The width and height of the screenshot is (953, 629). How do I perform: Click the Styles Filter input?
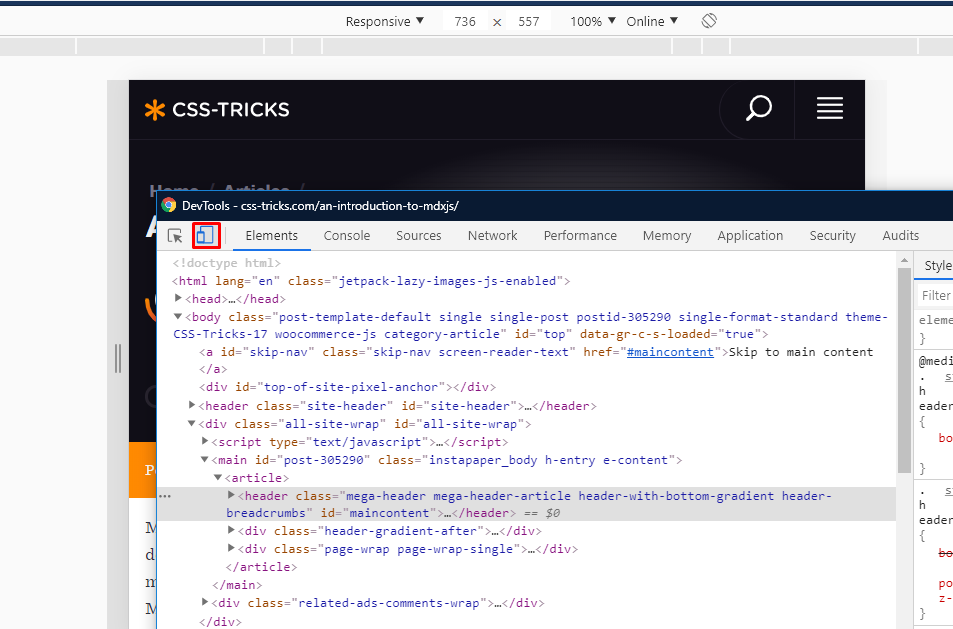(x=935, y=295)
